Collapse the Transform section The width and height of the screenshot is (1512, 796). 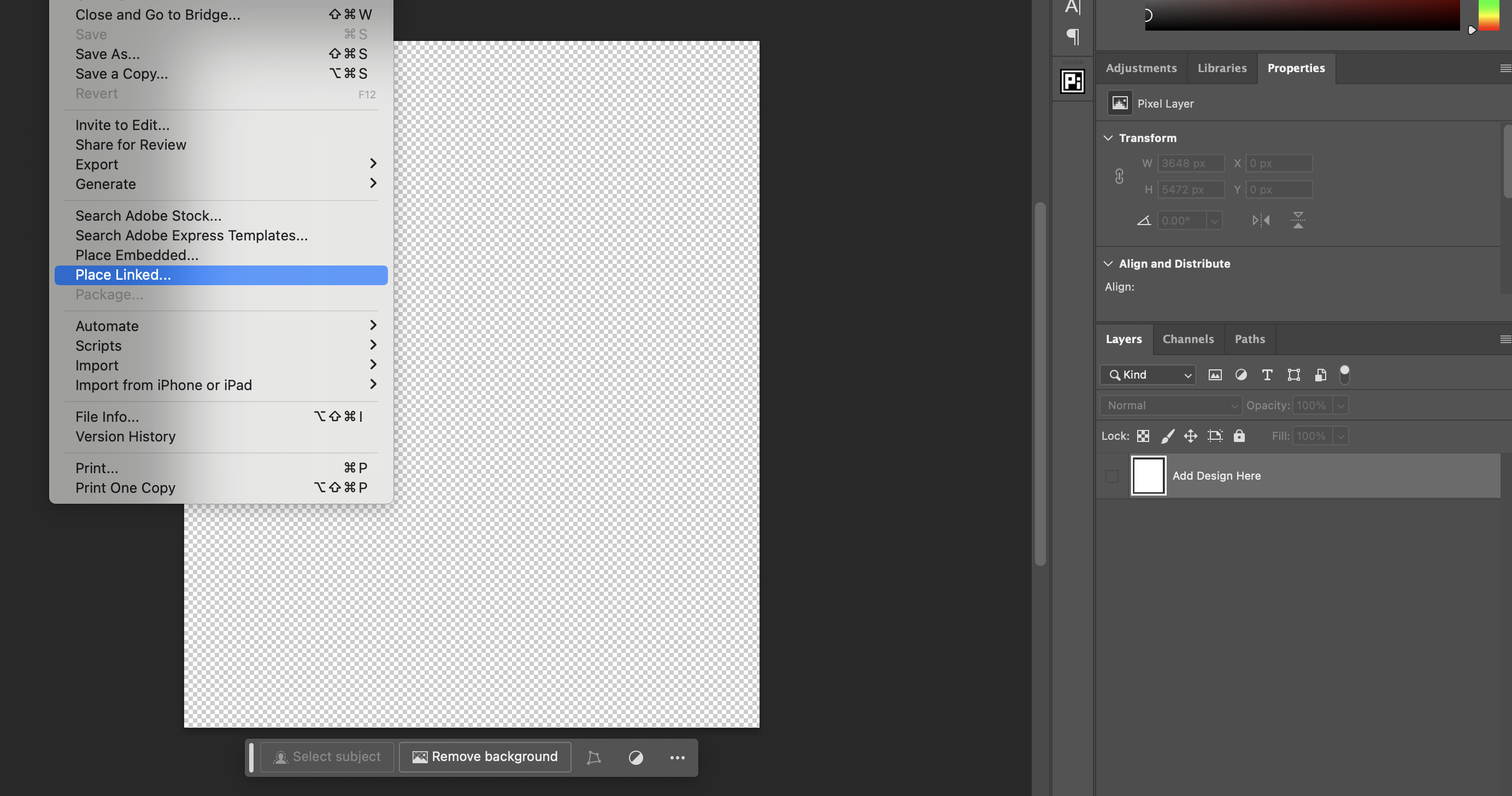(1108, 138)
